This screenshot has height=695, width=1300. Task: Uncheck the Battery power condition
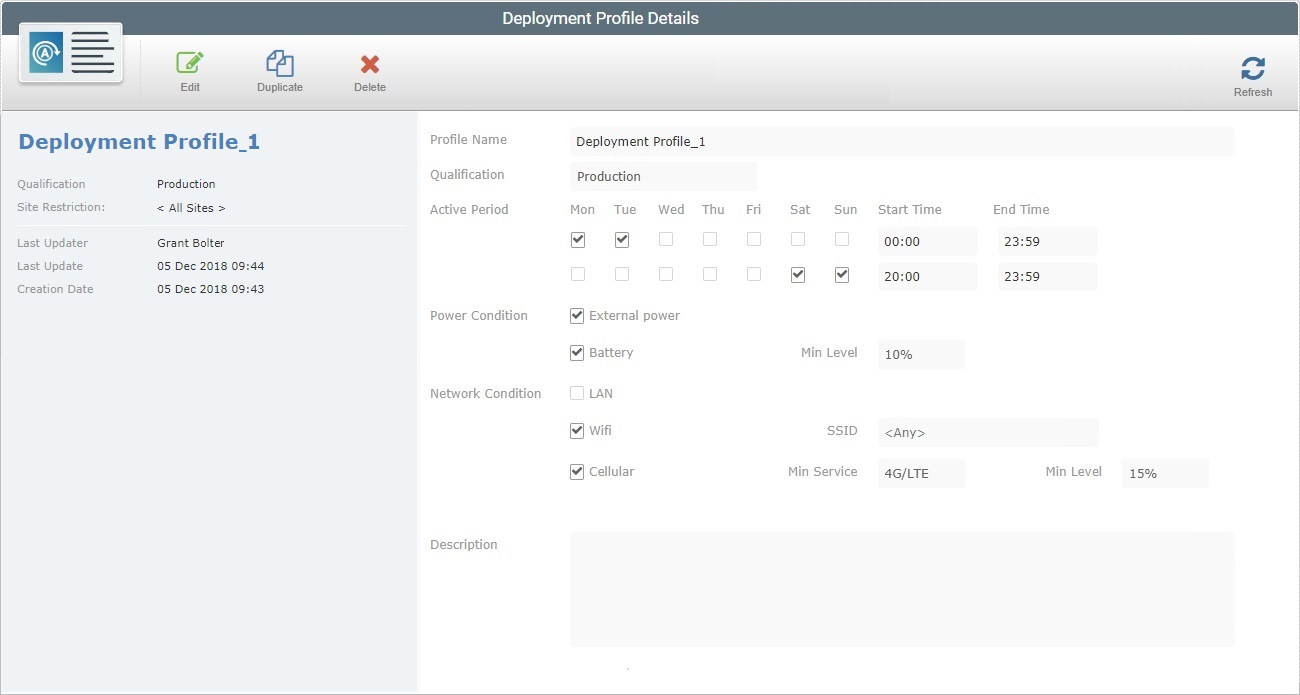577,352
